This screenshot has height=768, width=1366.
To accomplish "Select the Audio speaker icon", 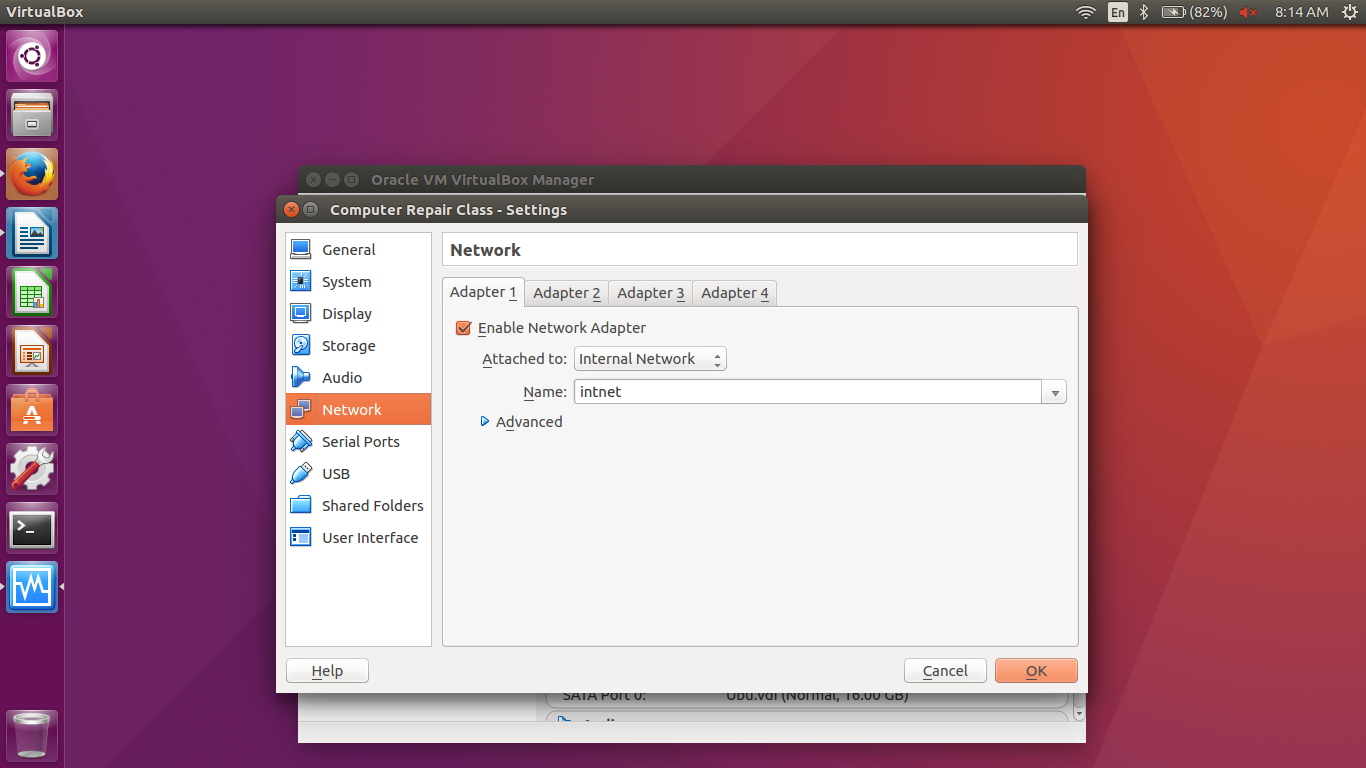I will coord(301,377).
